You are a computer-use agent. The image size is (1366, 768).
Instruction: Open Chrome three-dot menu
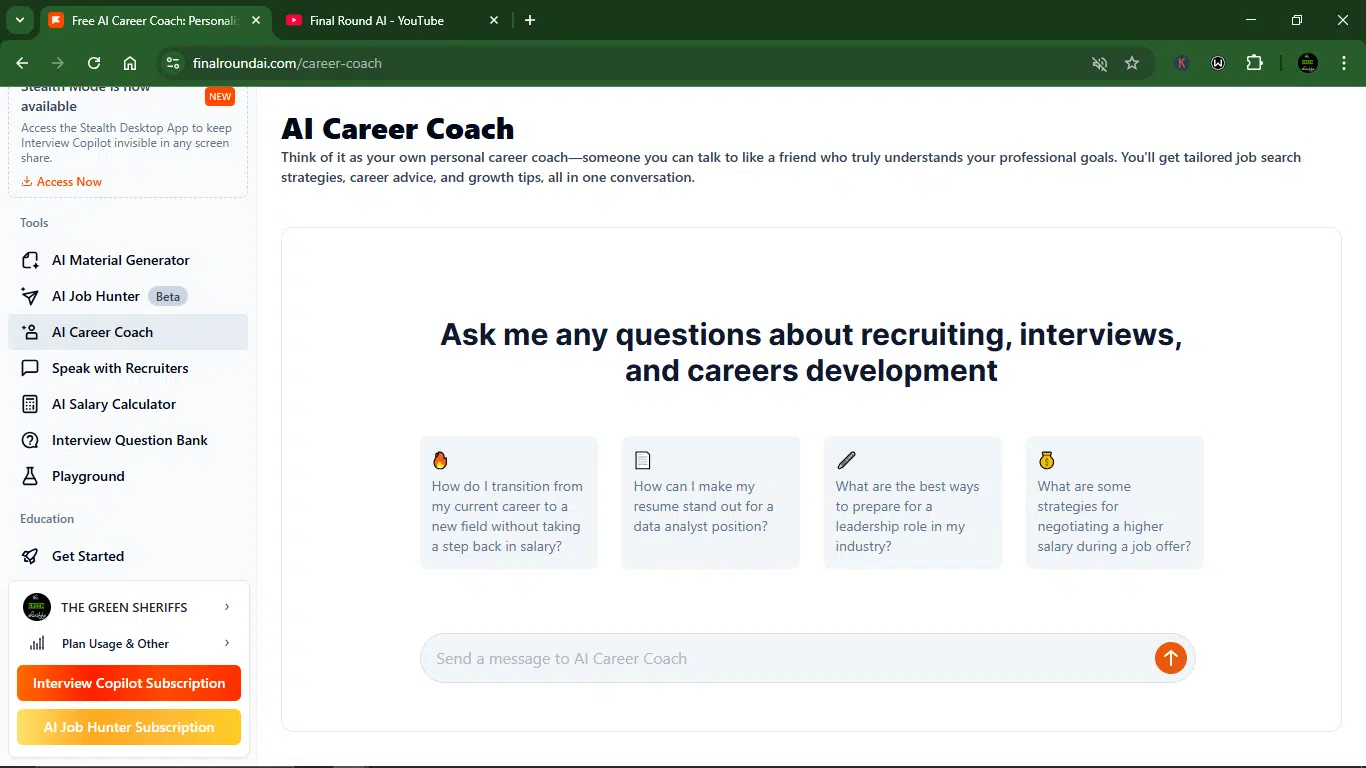pos(1342,63)
